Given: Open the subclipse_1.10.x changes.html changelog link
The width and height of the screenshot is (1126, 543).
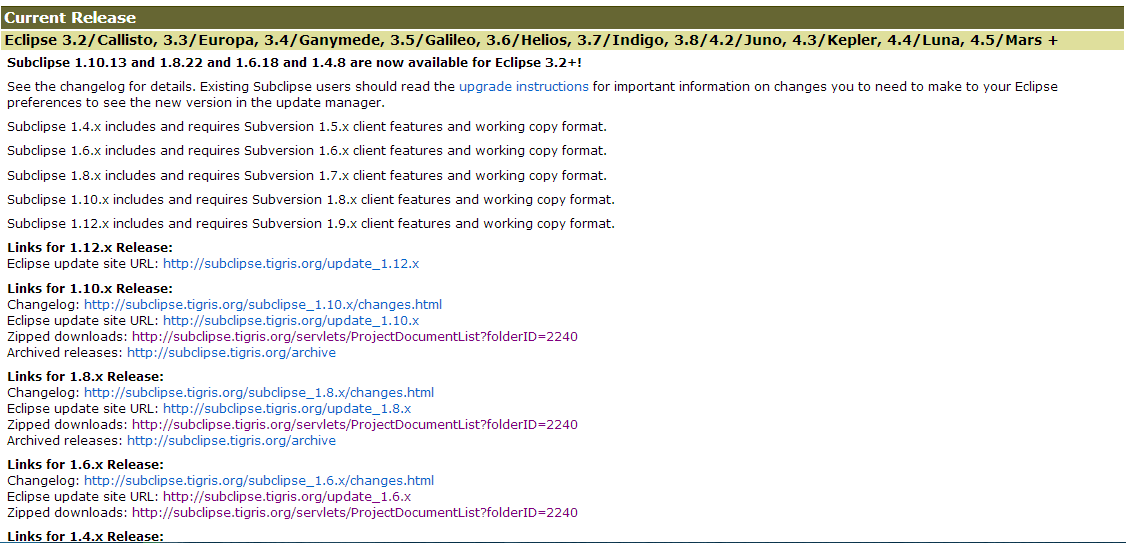Looking at the screenshot, I should tap(263, 305).
